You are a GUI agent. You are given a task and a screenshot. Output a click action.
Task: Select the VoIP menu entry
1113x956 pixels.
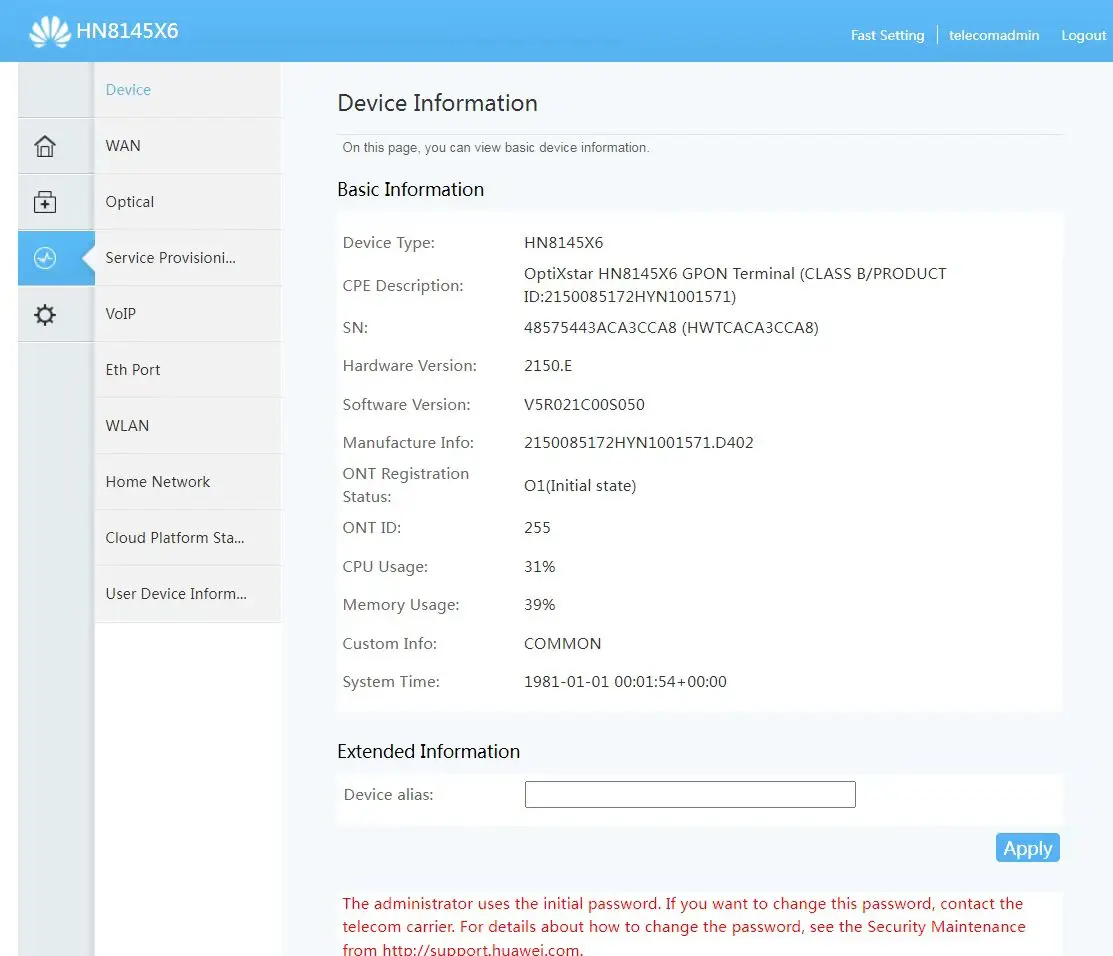[x=120, y=314]
